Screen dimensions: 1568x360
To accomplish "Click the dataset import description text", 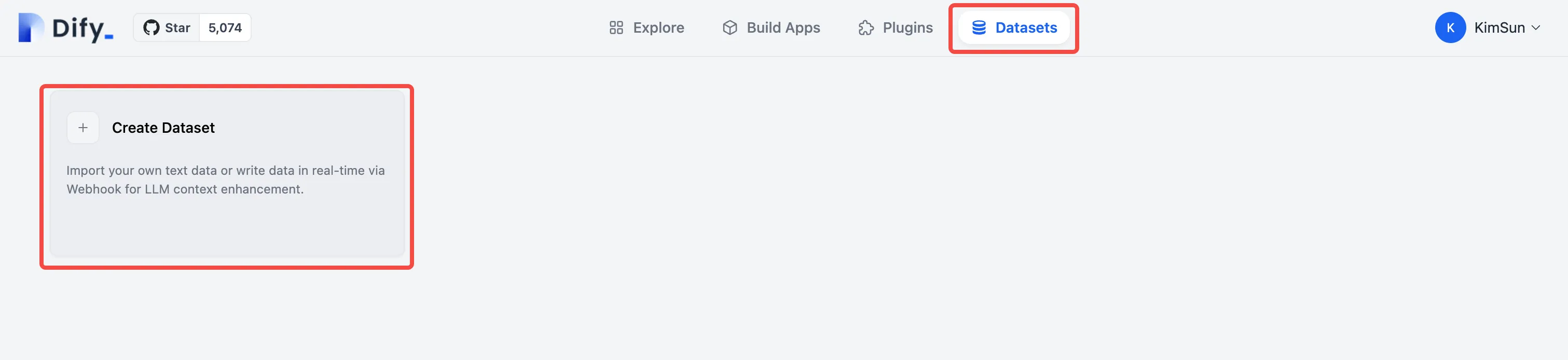I will point(225,180).
